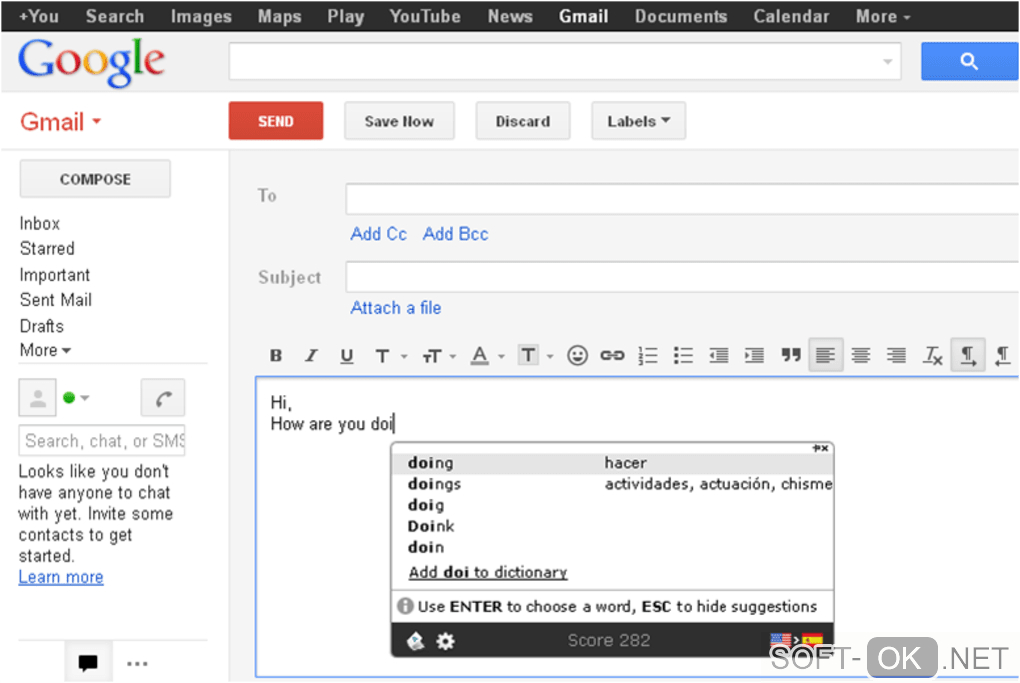Apply bold formatting in compose toolbar
This screenshot has width=1020, height=683.
click(x=276, y=356)
